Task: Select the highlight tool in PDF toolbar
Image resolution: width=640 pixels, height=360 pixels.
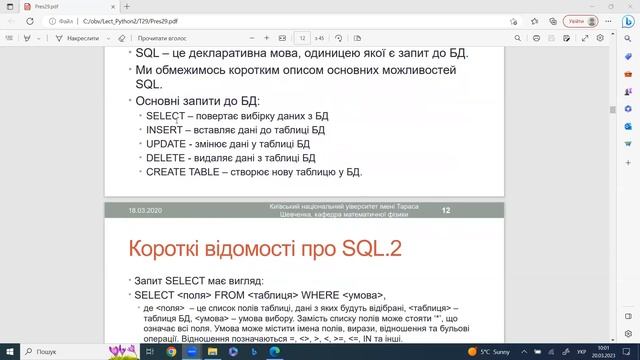Action: click(x=27, y=38)
